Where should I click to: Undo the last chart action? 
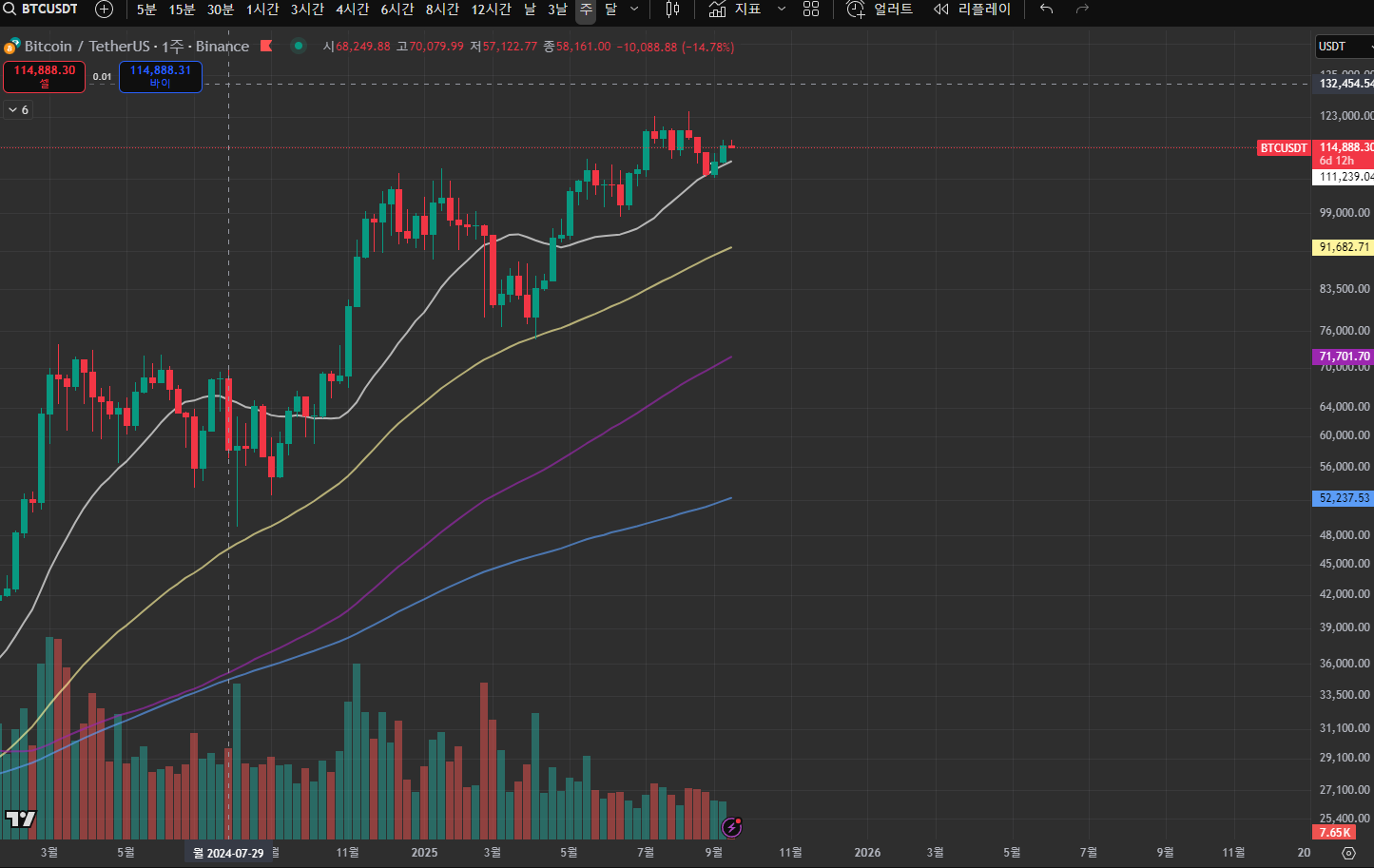point(1047,10)
